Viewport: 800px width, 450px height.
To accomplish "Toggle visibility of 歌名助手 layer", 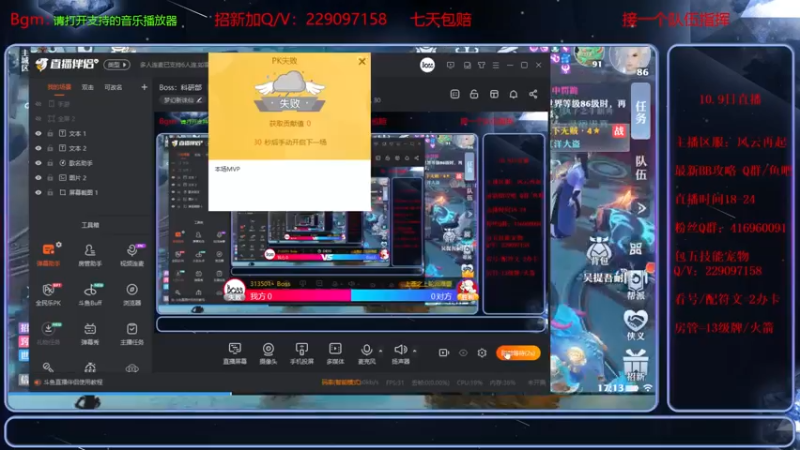I will point(38,163).
